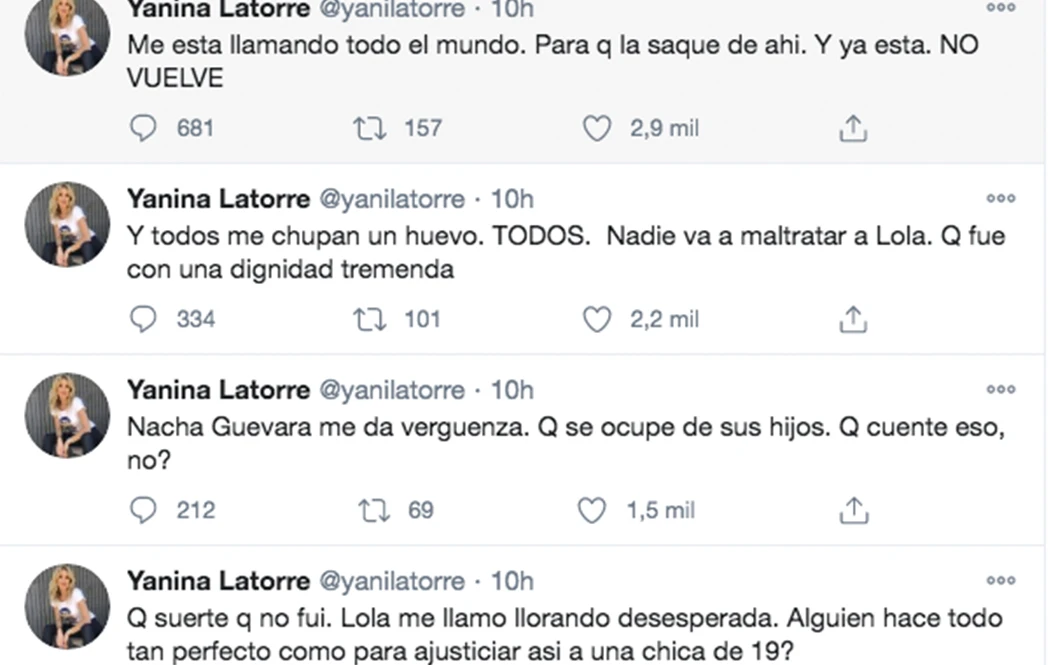The width and height of the screenshot is (1052, 665).
Task: Open more options on 'dignidad tremenda' tweet
Action: pyautogui.click(x=1000, y=199)
